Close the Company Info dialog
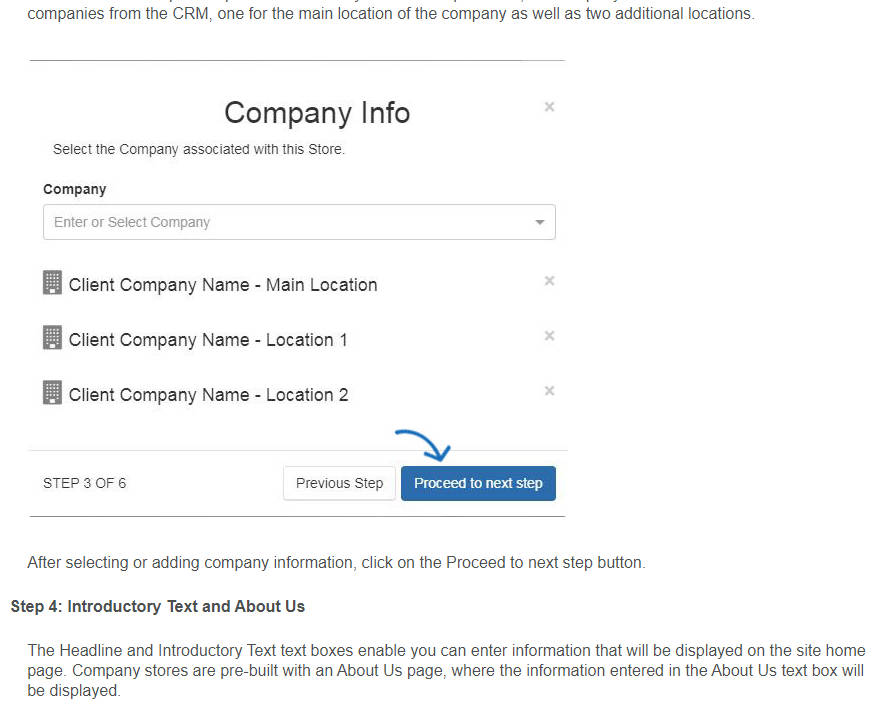 (x=549, y=107)
